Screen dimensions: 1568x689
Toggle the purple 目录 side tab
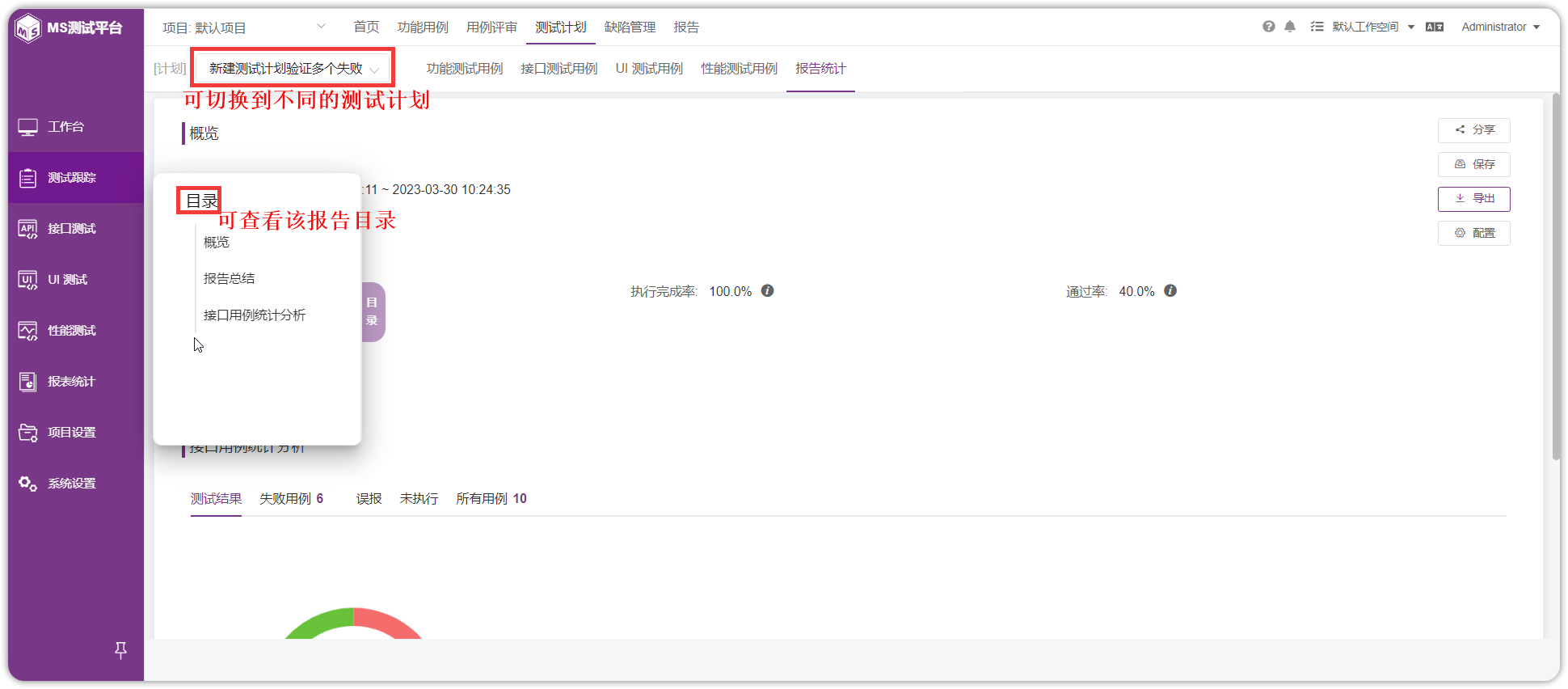[x=373, y=312]
